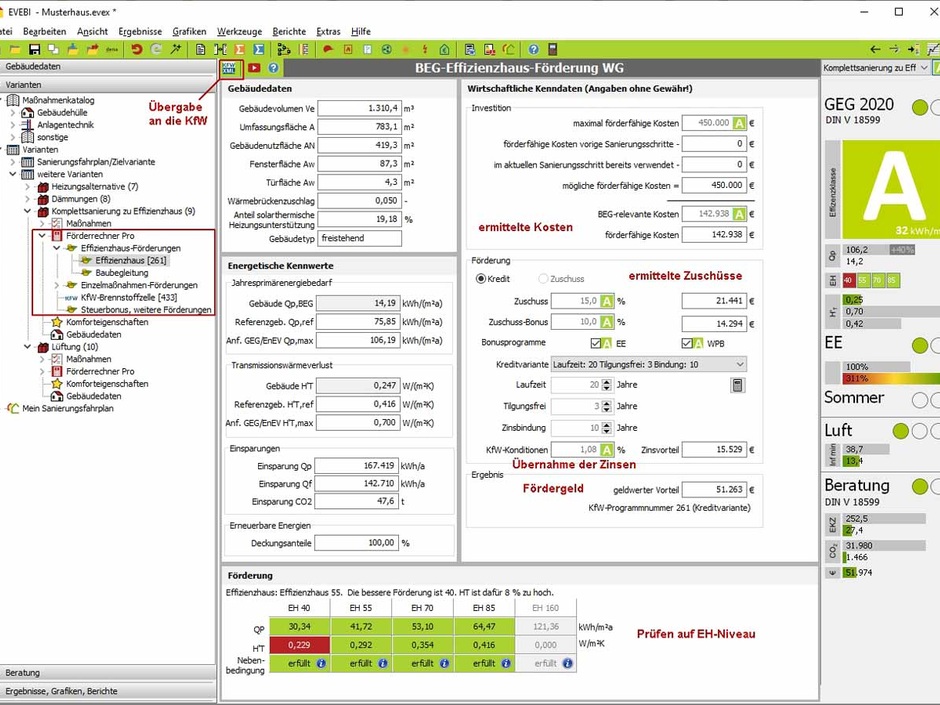This screenshot has width=940, height=705.
Task: Toggle the EE bonus program checkbox
Action: (596, 342)
